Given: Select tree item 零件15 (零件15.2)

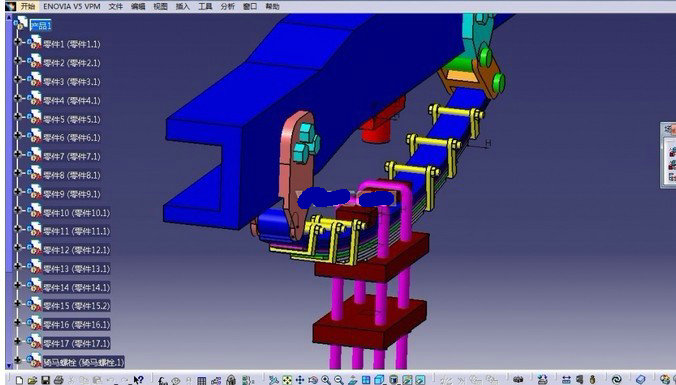Looking at the screenshot, I should point(76,306).
